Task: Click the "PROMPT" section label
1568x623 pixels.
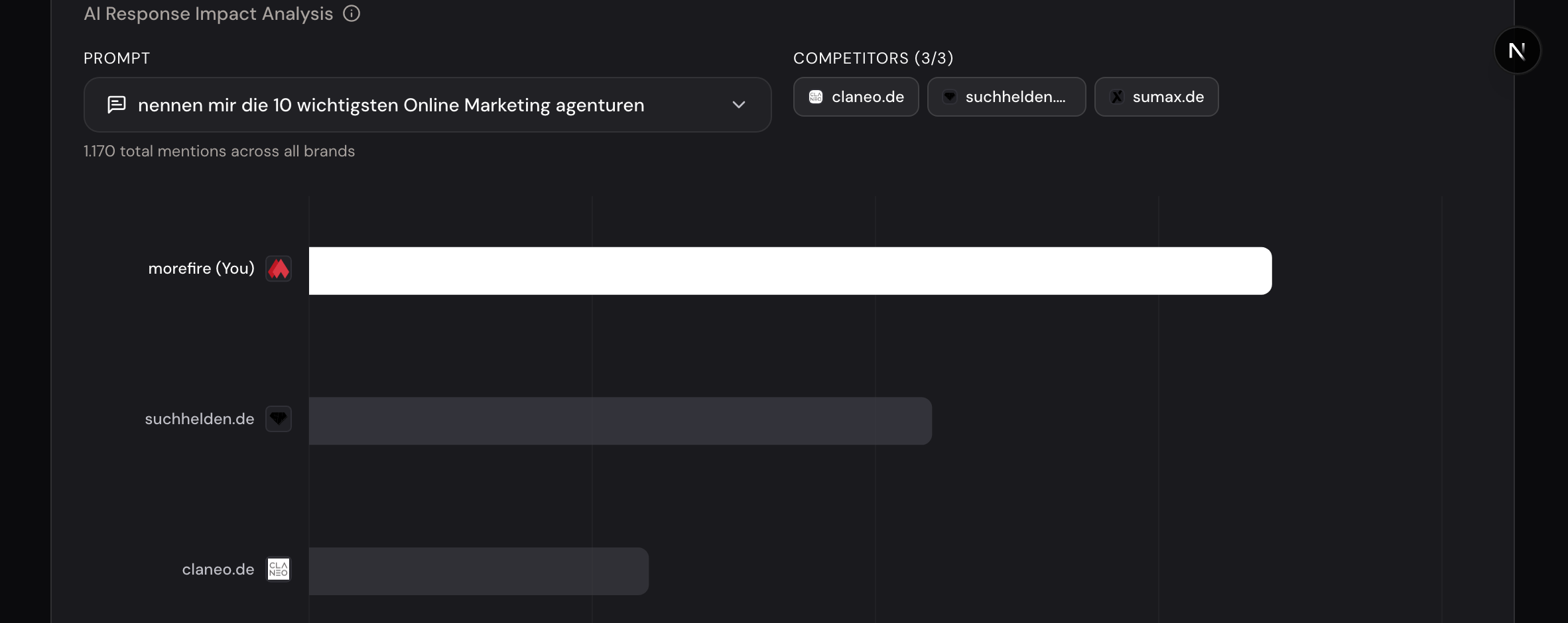Action: point(117,58)
